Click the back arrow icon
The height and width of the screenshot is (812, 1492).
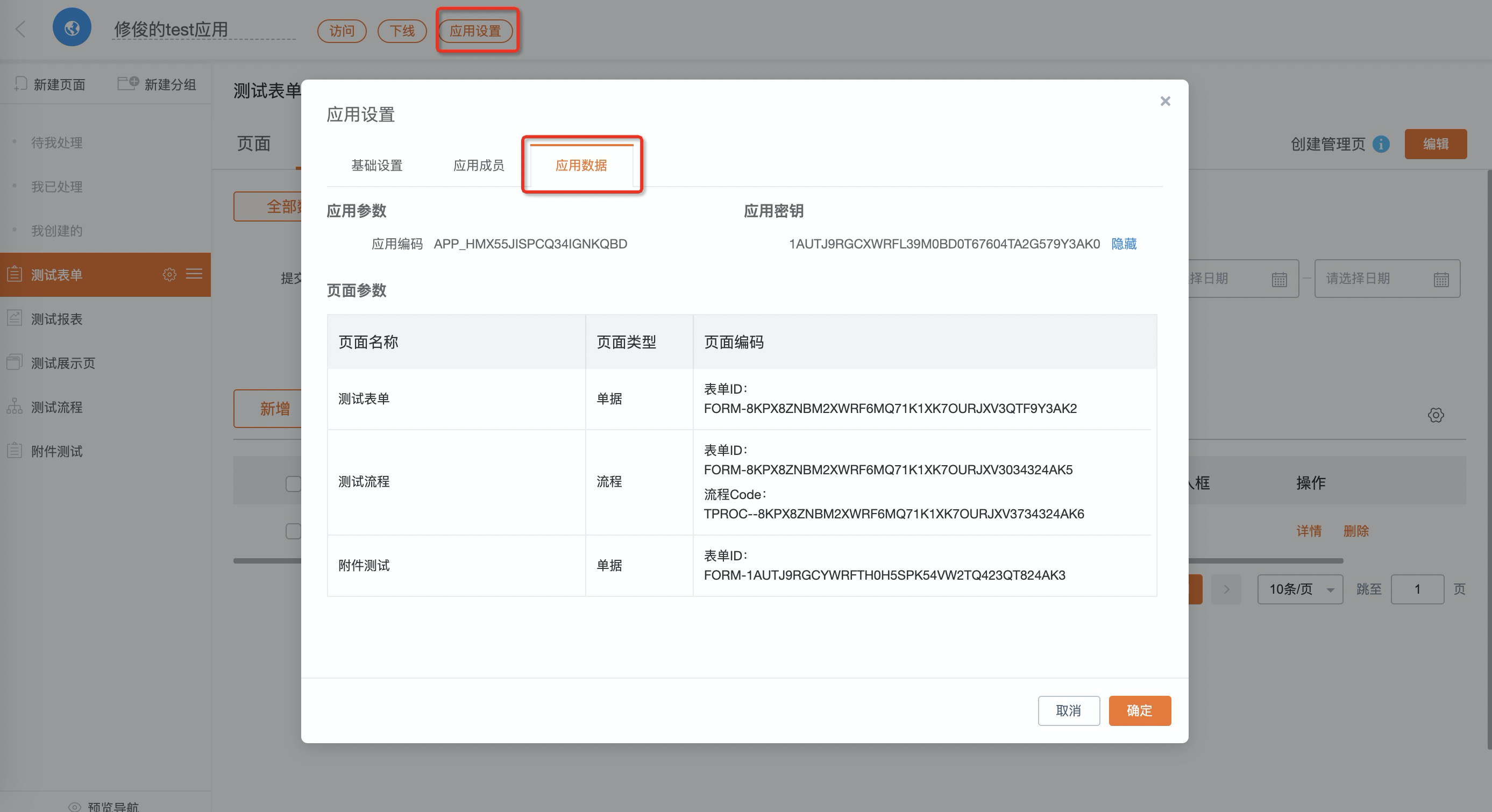pos(21,29)
